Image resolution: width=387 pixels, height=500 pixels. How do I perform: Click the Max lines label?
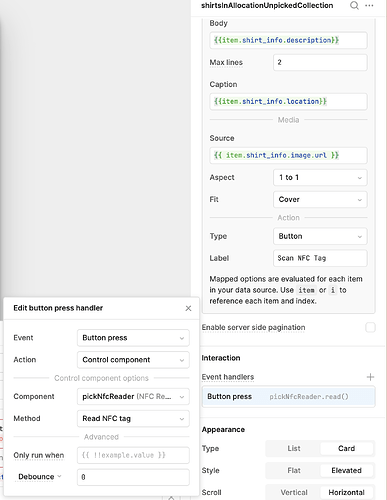pos(226,62)
